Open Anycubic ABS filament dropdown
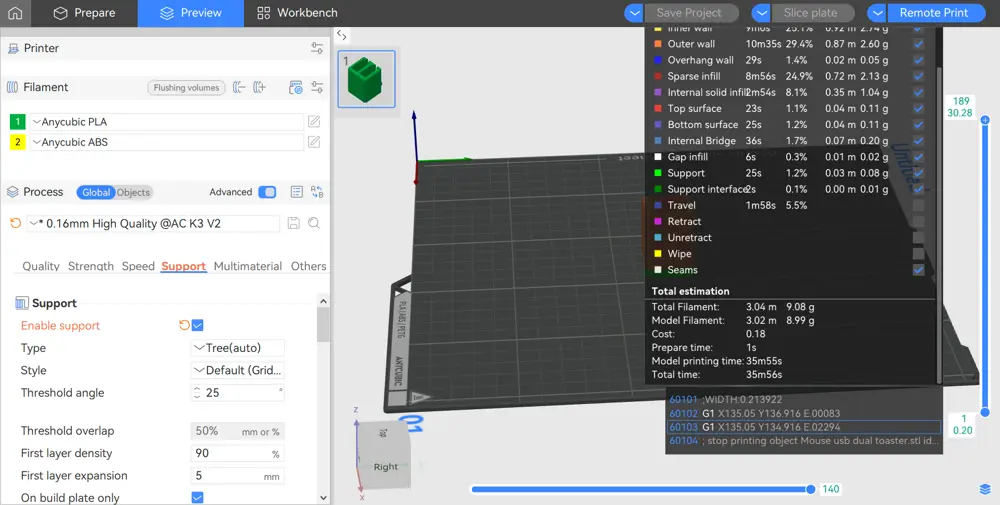This screenshot has height=505, width=1000. [x=166, y=142]
